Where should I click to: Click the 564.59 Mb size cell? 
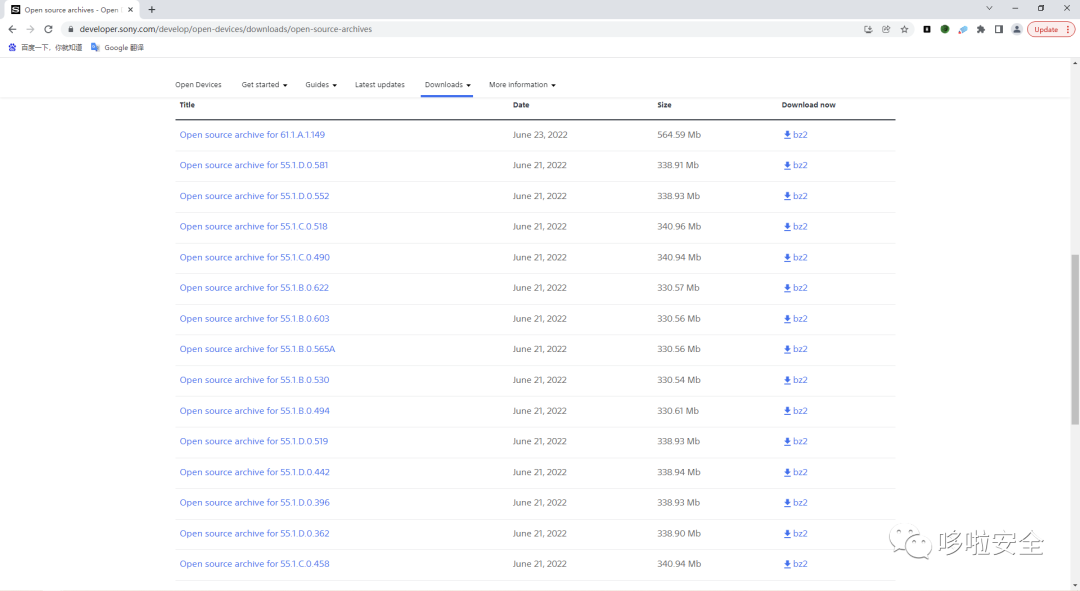tap(678, 135)
